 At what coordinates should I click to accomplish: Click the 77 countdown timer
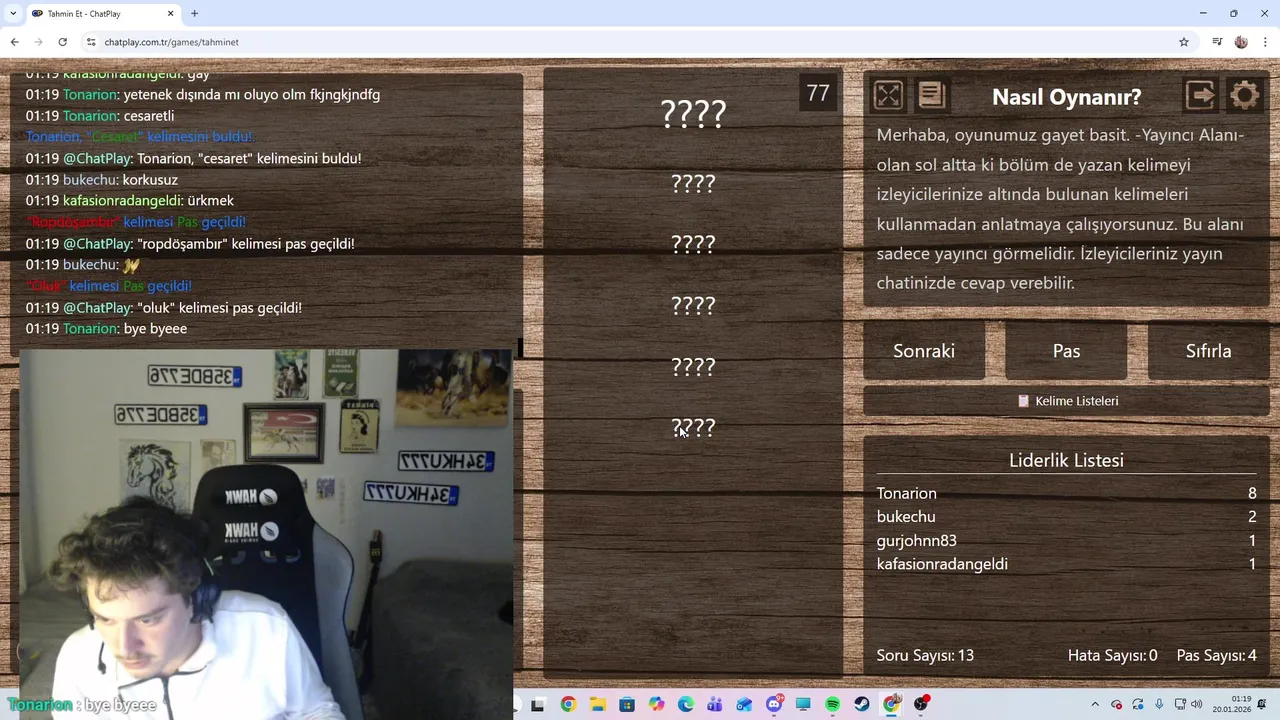point(818,93)
